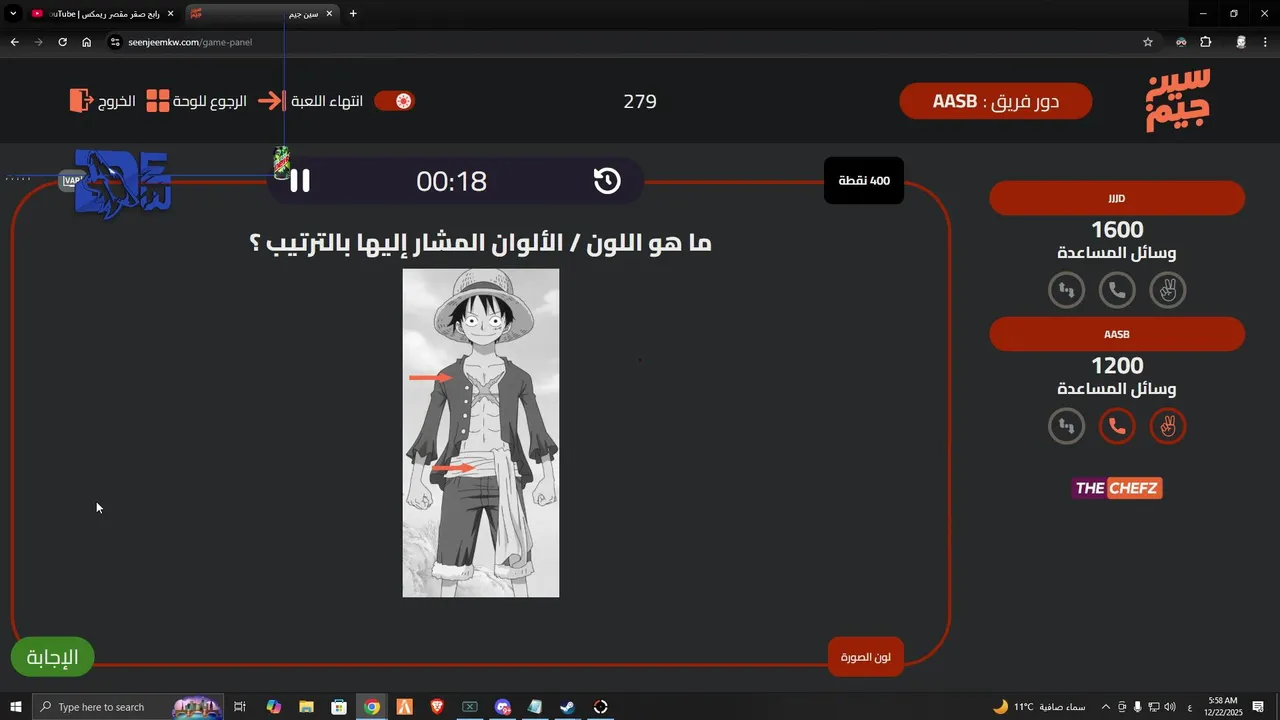Open the browser extensions puzzle icon
The width and height of the screenshot is (1280, 720).
click(x=1205, y=42)
